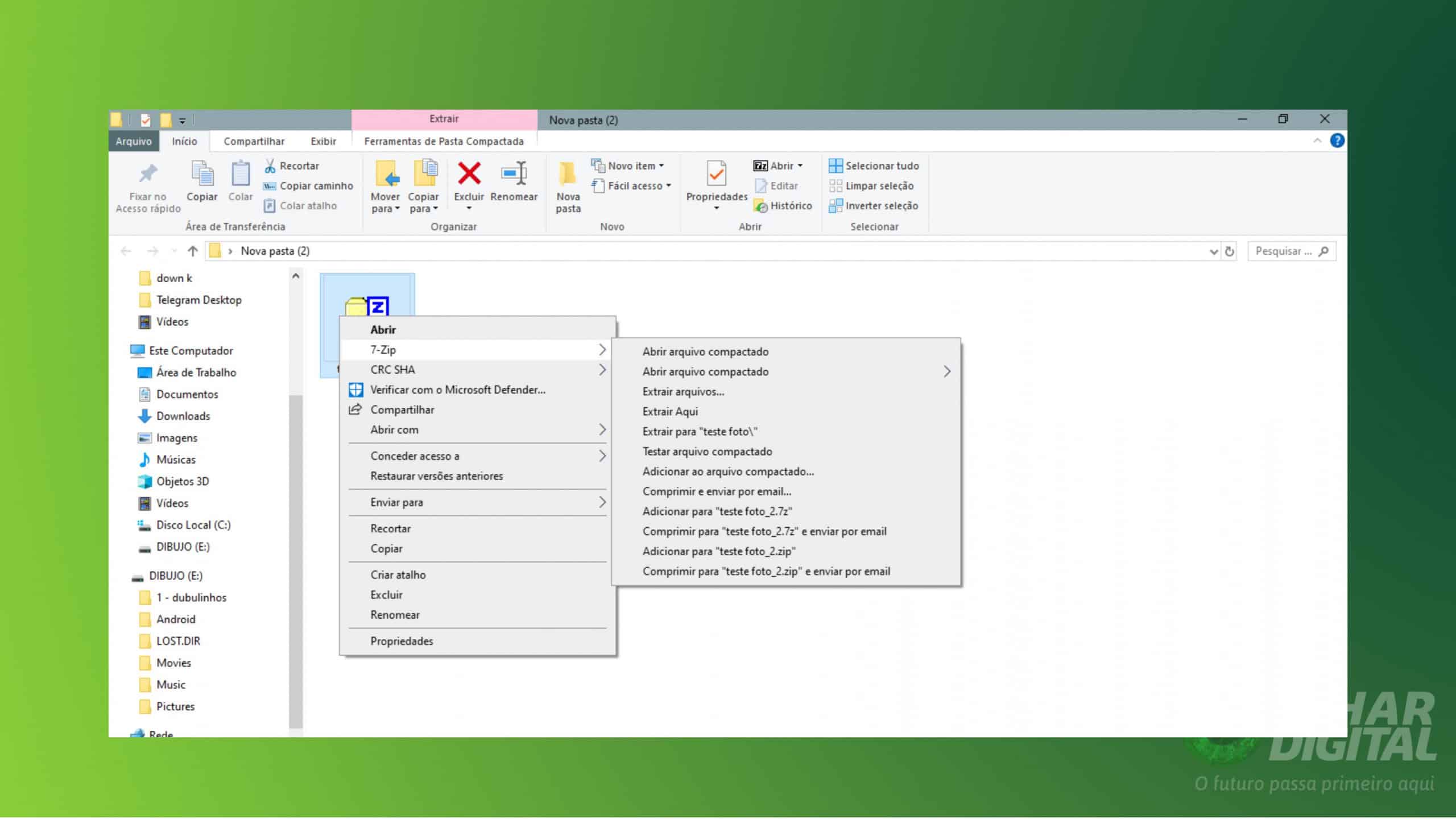Click the Pesquisar search field
Image resolution: width=1456 pixels, height=819 pixels.
pyautogui.click(x=1283, y=251)
